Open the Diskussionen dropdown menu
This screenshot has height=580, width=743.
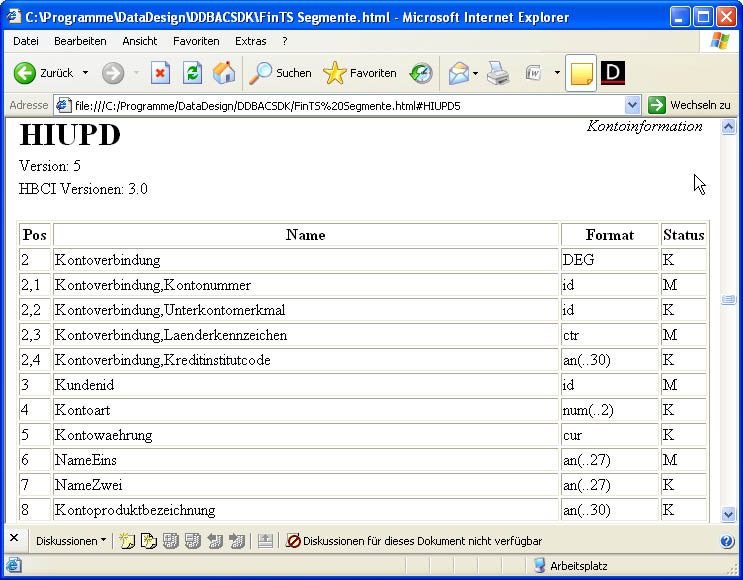coord(71,541)
